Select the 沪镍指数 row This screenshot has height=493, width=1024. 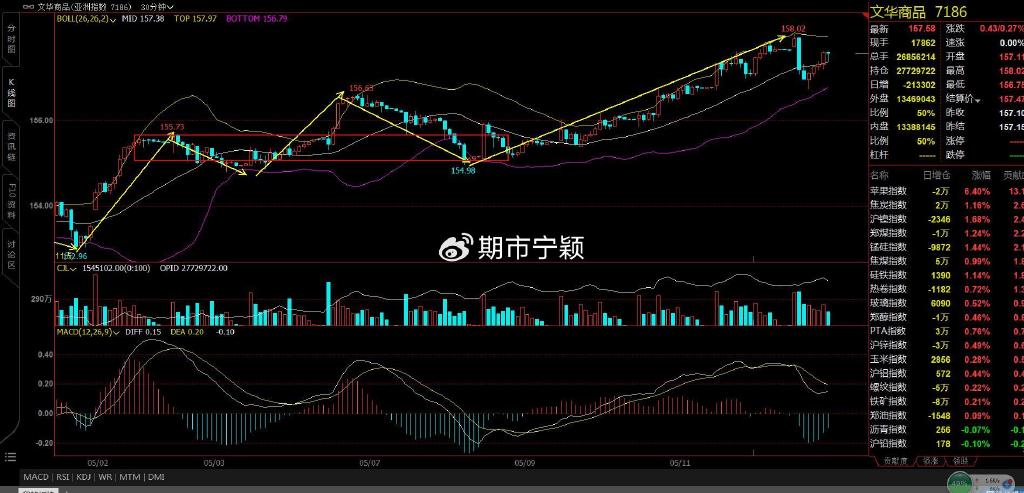coord(946,219)
